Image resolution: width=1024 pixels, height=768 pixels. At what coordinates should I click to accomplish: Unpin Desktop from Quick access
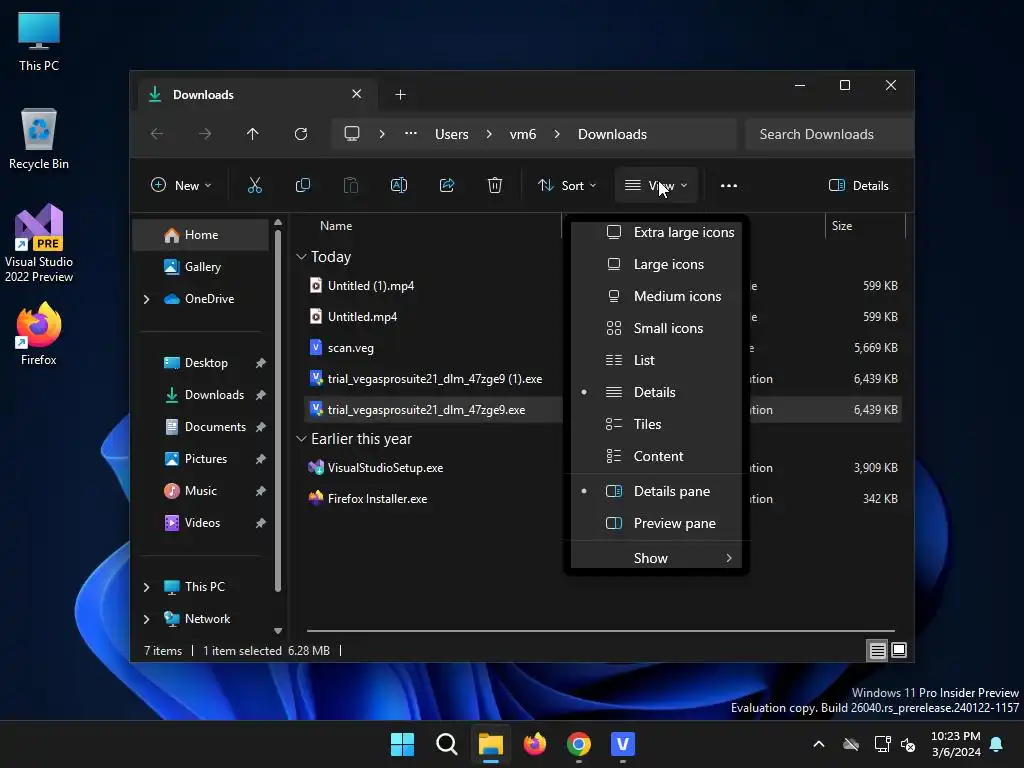point(261,363)
